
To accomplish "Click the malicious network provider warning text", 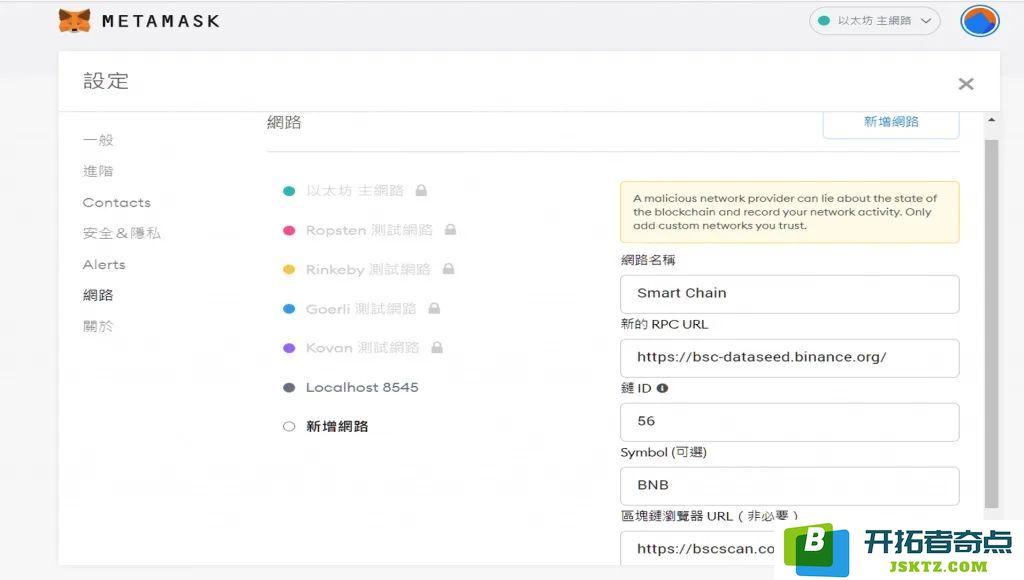I will 785,212.
